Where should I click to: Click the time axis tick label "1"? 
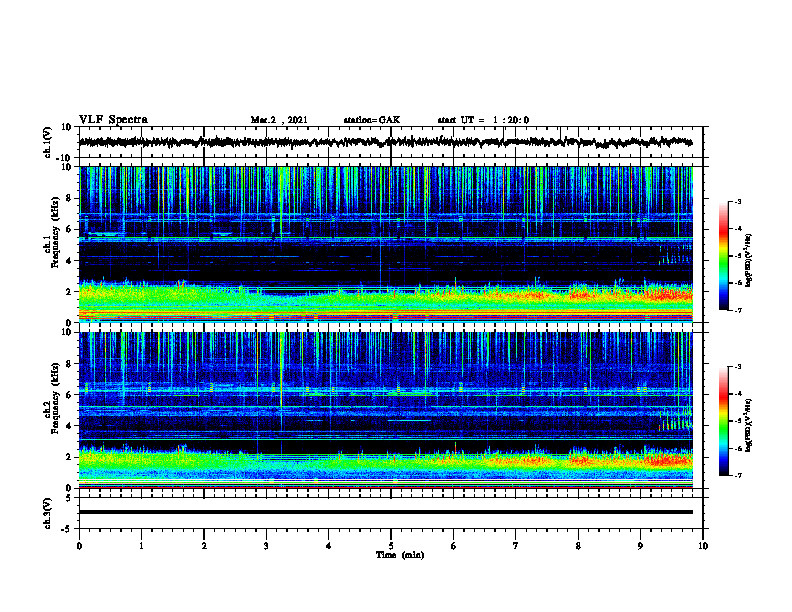pos(141,546)
